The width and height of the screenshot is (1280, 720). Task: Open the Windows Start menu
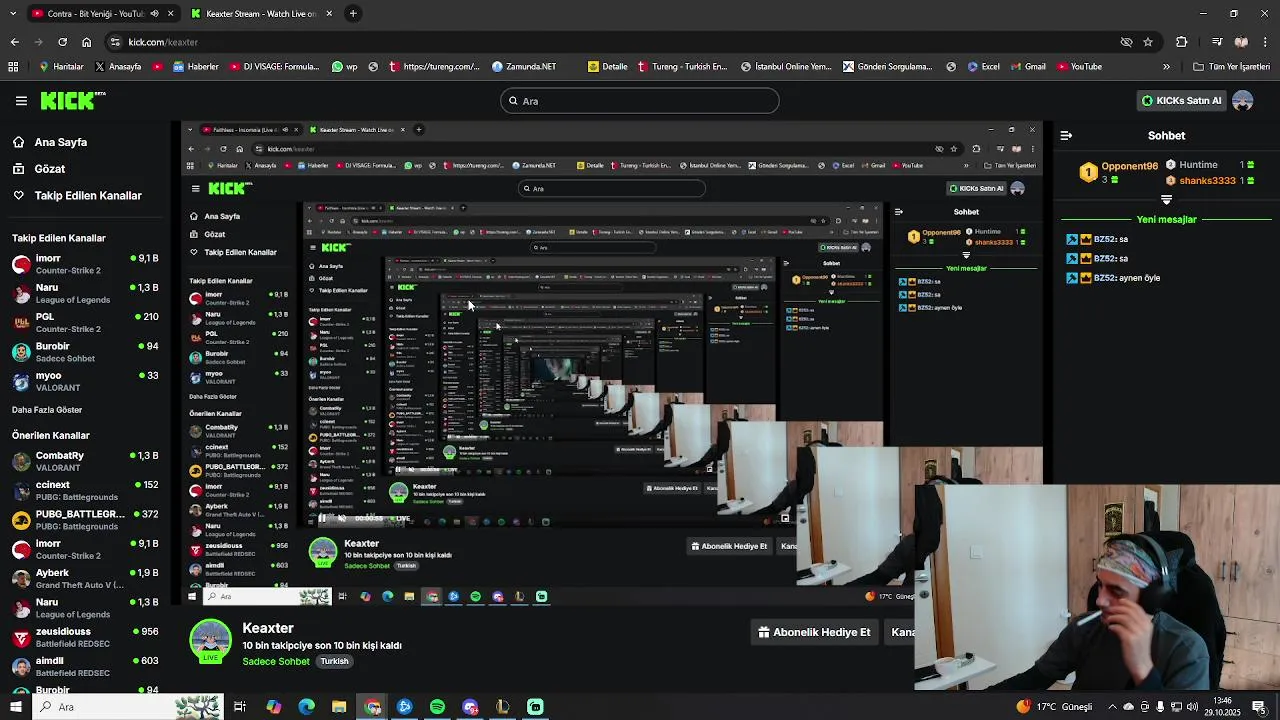pos(15,707)
